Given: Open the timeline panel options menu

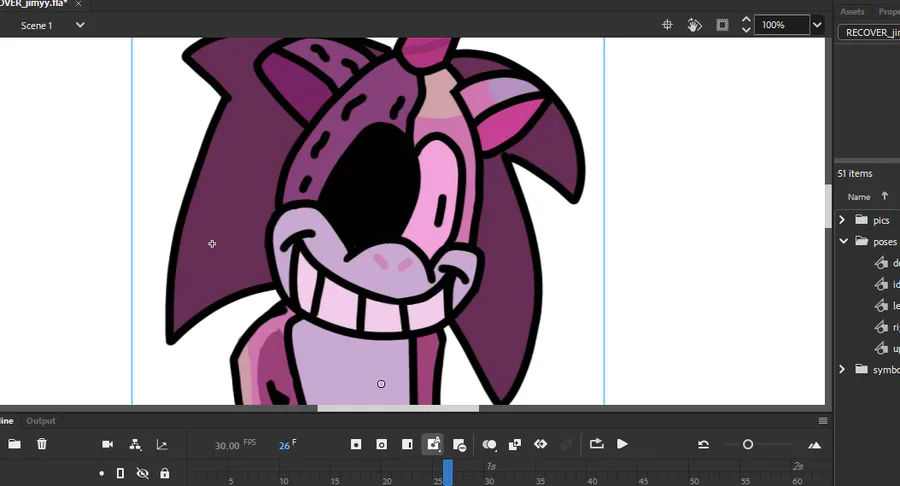Looking at the screenshot, I should 823,421.
